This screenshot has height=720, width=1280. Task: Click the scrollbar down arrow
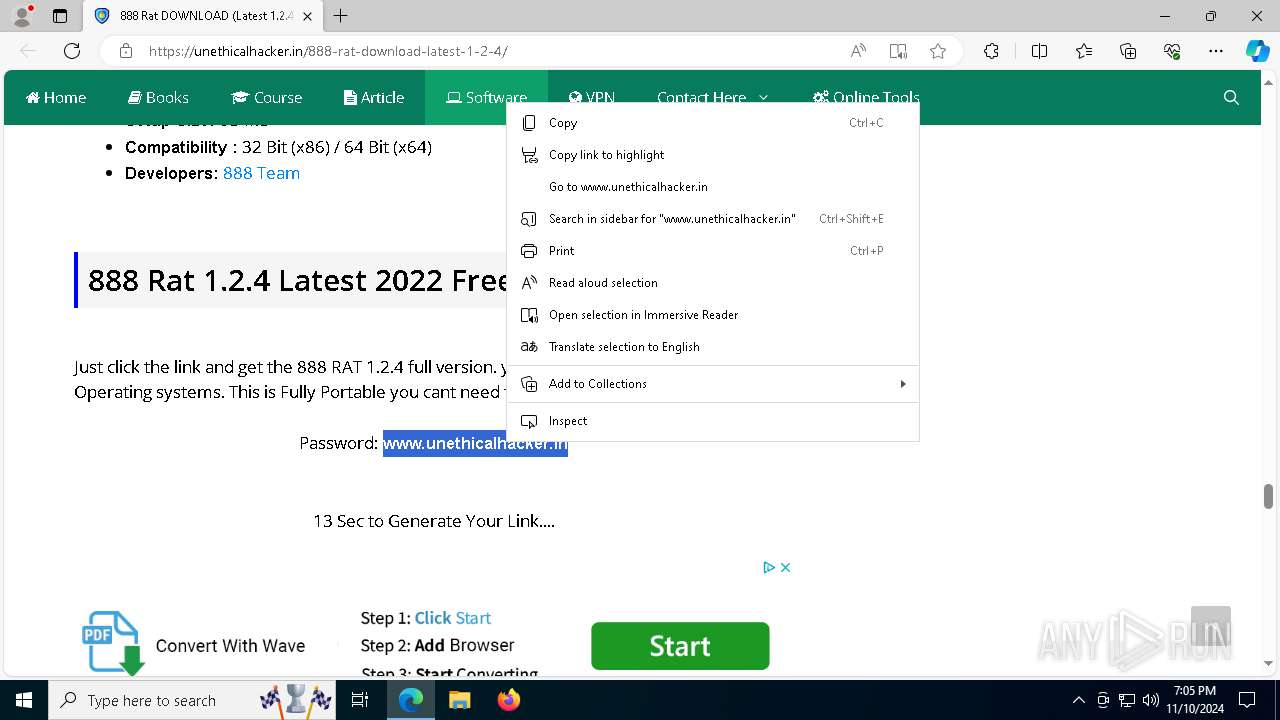pos(1268,663)
